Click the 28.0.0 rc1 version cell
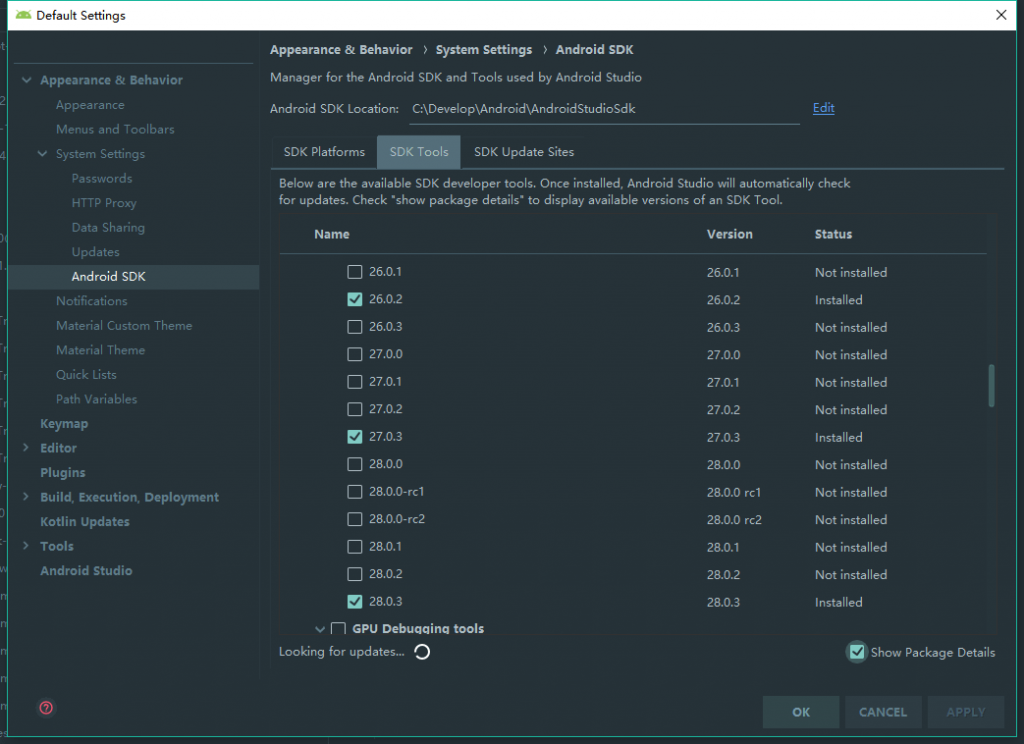The width and height of the screenshot is (1024, 744). click(734, 492)
